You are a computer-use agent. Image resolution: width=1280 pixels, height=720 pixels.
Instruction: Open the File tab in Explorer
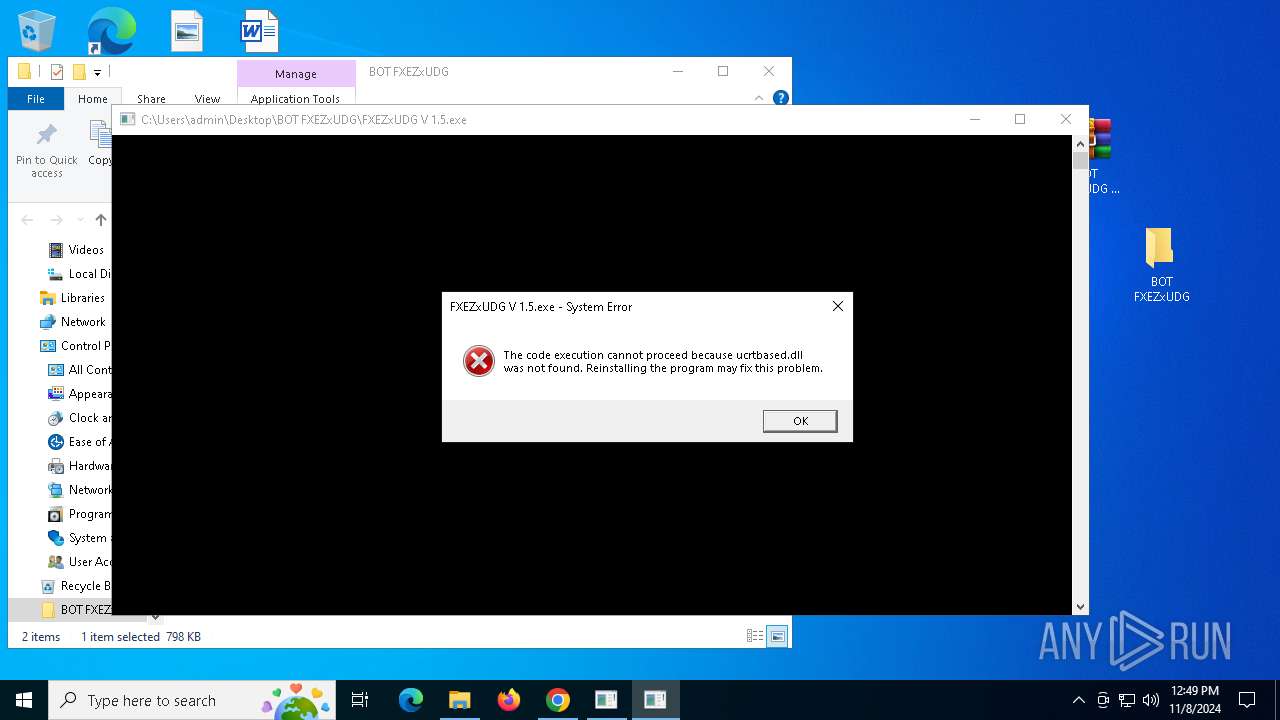(x=36, y=99)
